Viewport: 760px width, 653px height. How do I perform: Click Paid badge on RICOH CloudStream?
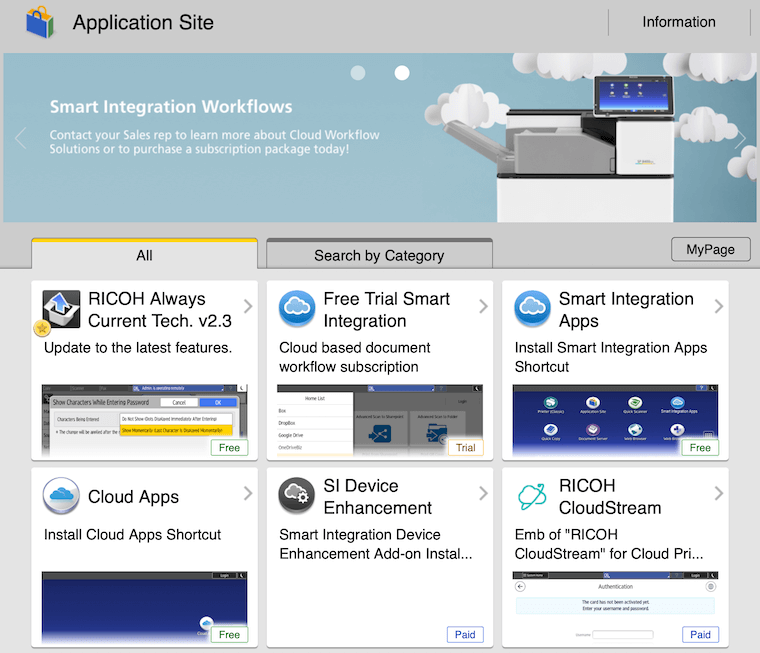[x=700, y=635]
